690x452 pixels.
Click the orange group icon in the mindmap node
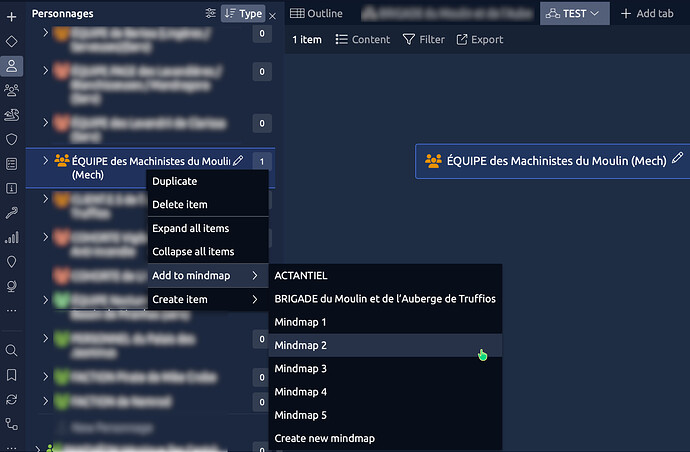(433, 161)
